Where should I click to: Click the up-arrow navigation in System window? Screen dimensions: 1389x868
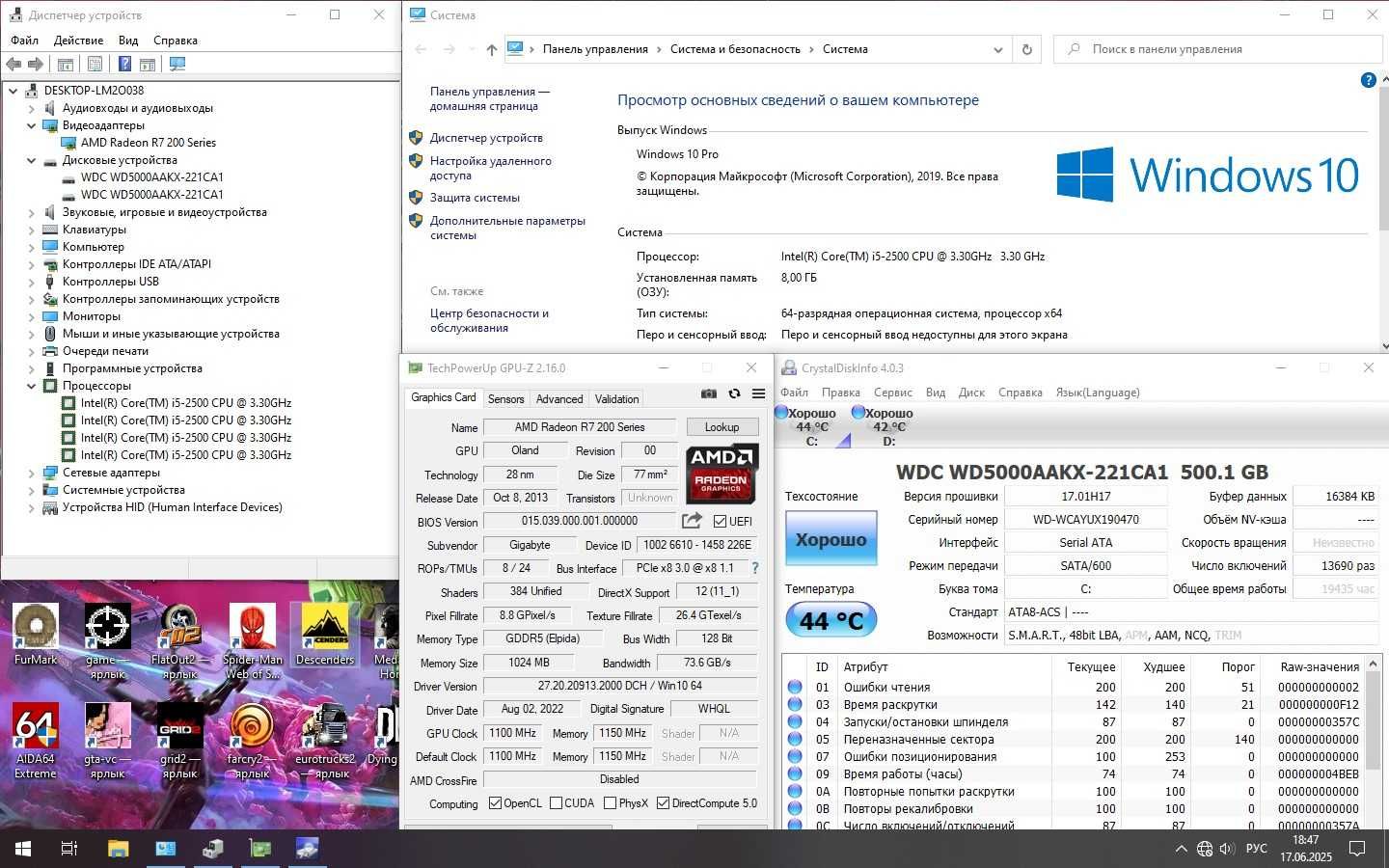point(492,49)
